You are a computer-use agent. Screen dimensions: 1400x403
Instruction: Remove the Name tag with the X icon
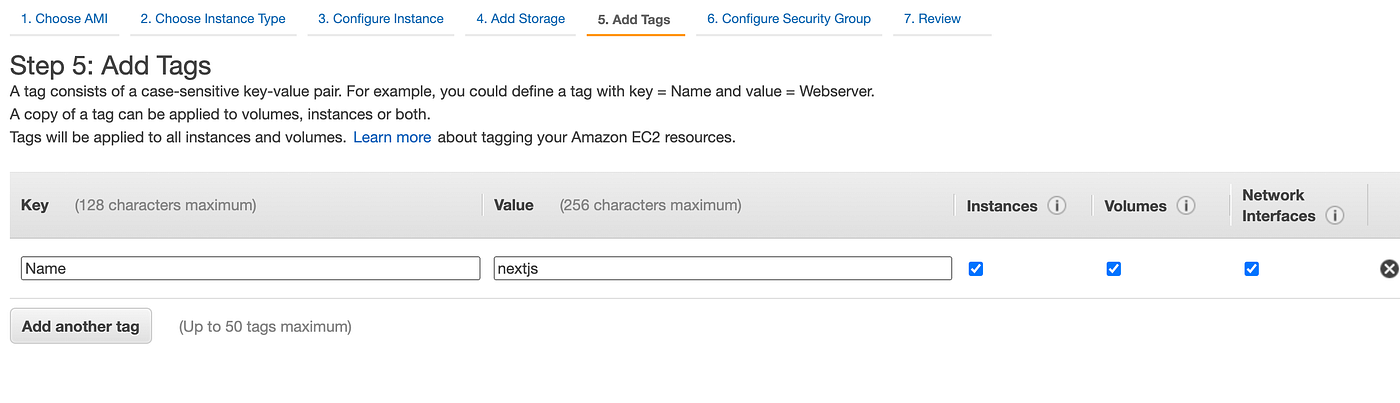click(1389, 268)
